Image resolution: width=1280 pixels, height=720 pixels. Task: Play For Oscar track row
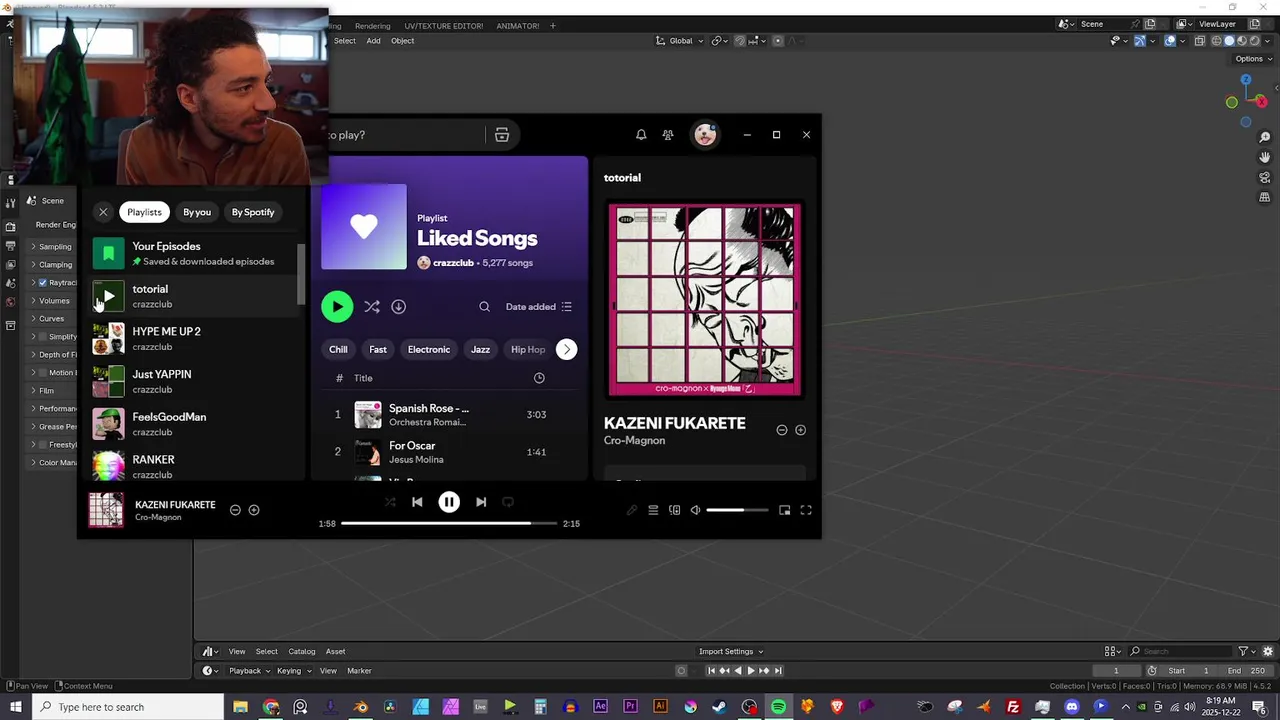(x=451, y=452)
